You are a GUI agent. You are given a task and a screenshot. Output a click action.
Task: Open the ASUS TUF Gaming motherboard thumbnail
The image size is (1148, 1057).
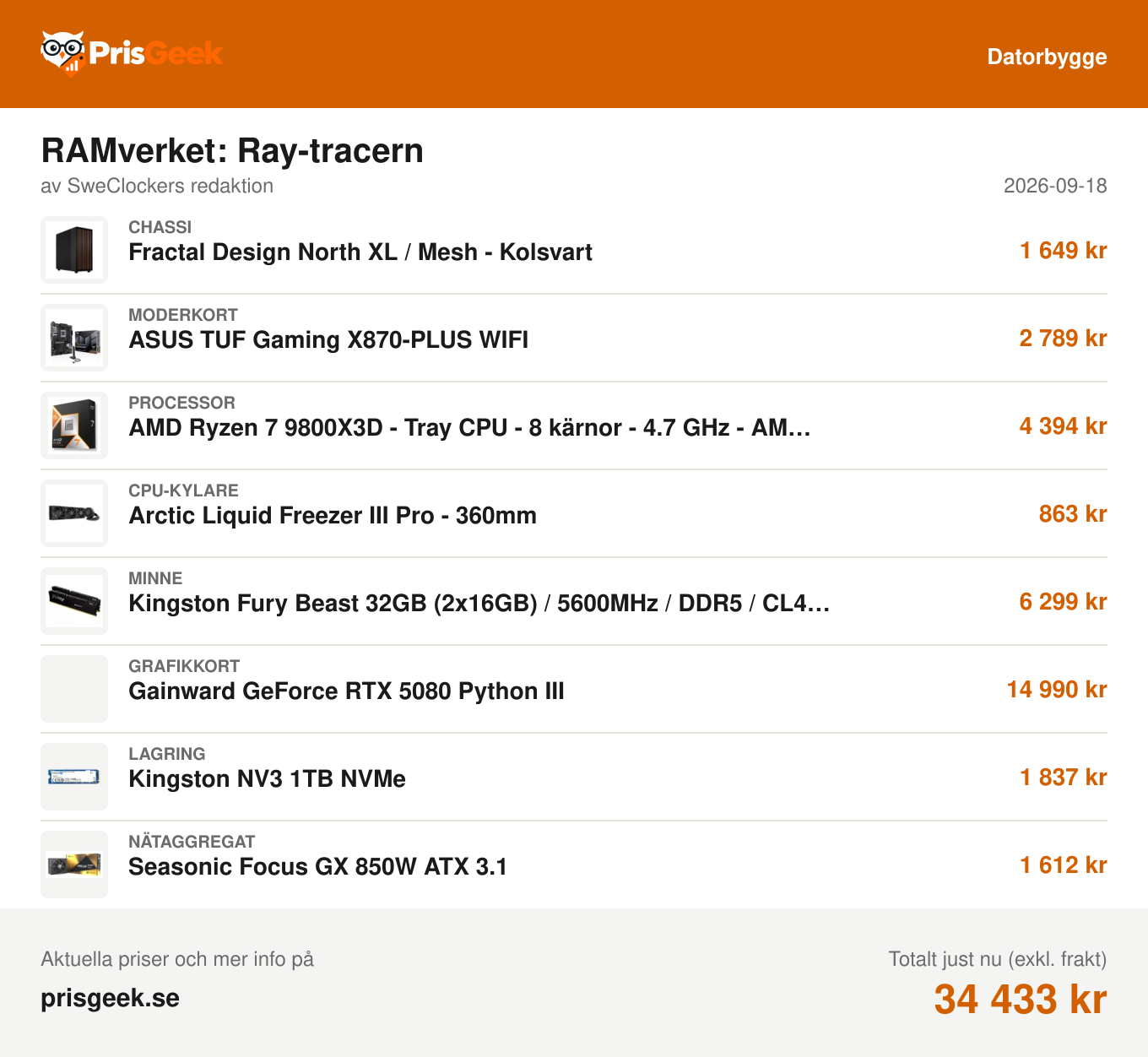(74, 338)
